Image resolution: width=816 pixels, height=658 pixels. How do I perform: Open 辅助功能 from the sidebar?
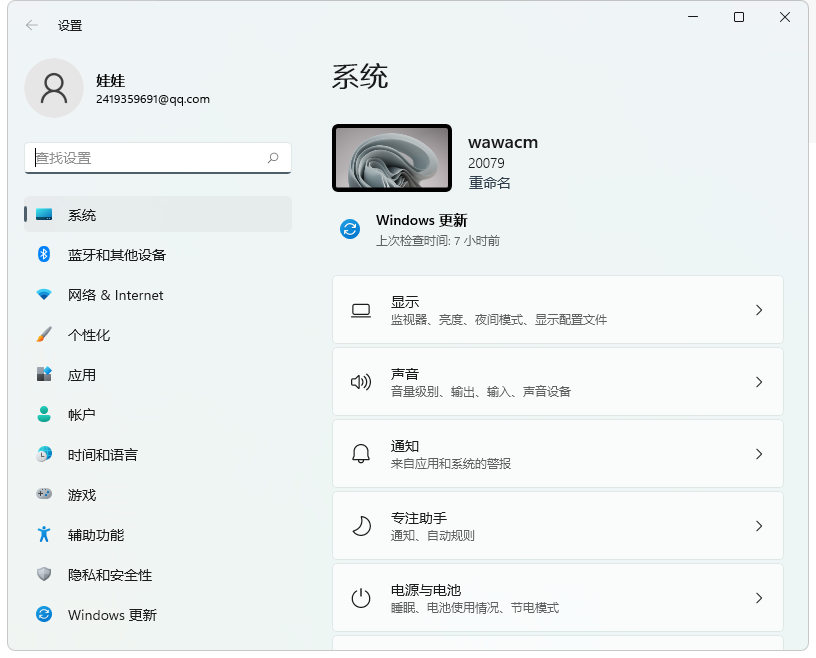click(96, 535)
